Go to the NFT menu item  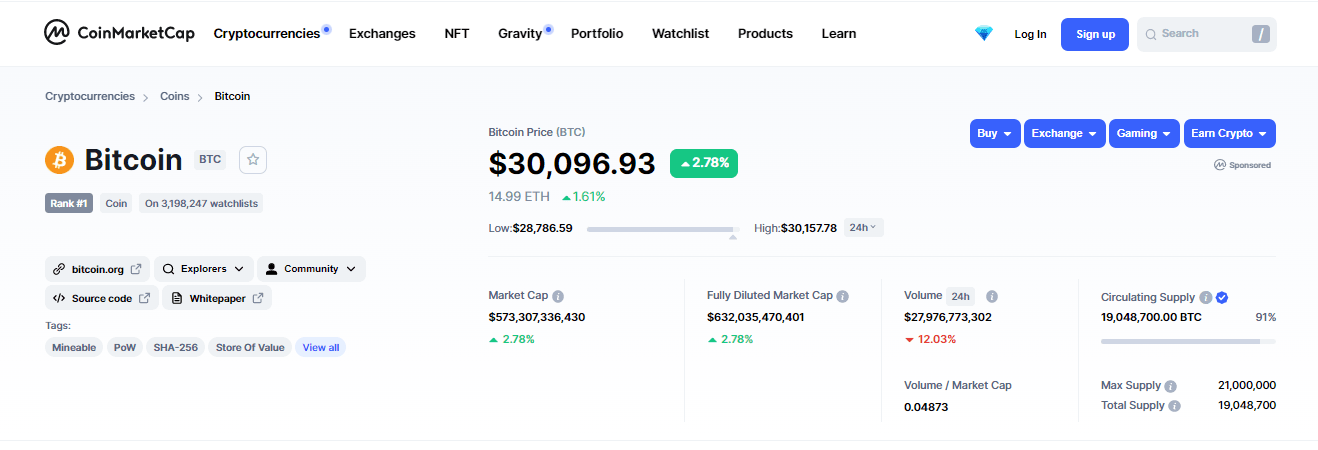coord(457,33)
